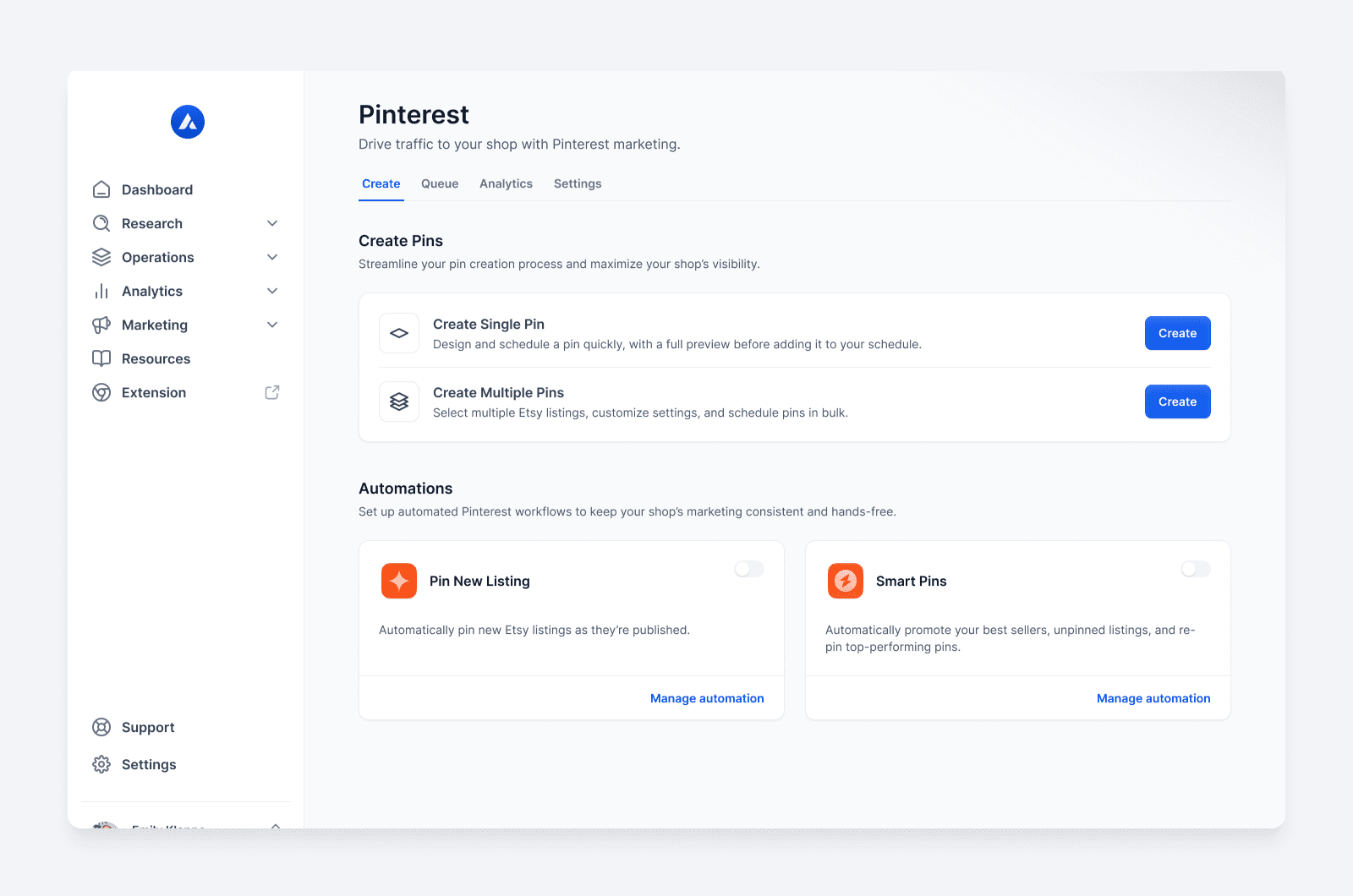Switch to the Queue tab
Screen dimensions: 1353x896
coord(440,183)
